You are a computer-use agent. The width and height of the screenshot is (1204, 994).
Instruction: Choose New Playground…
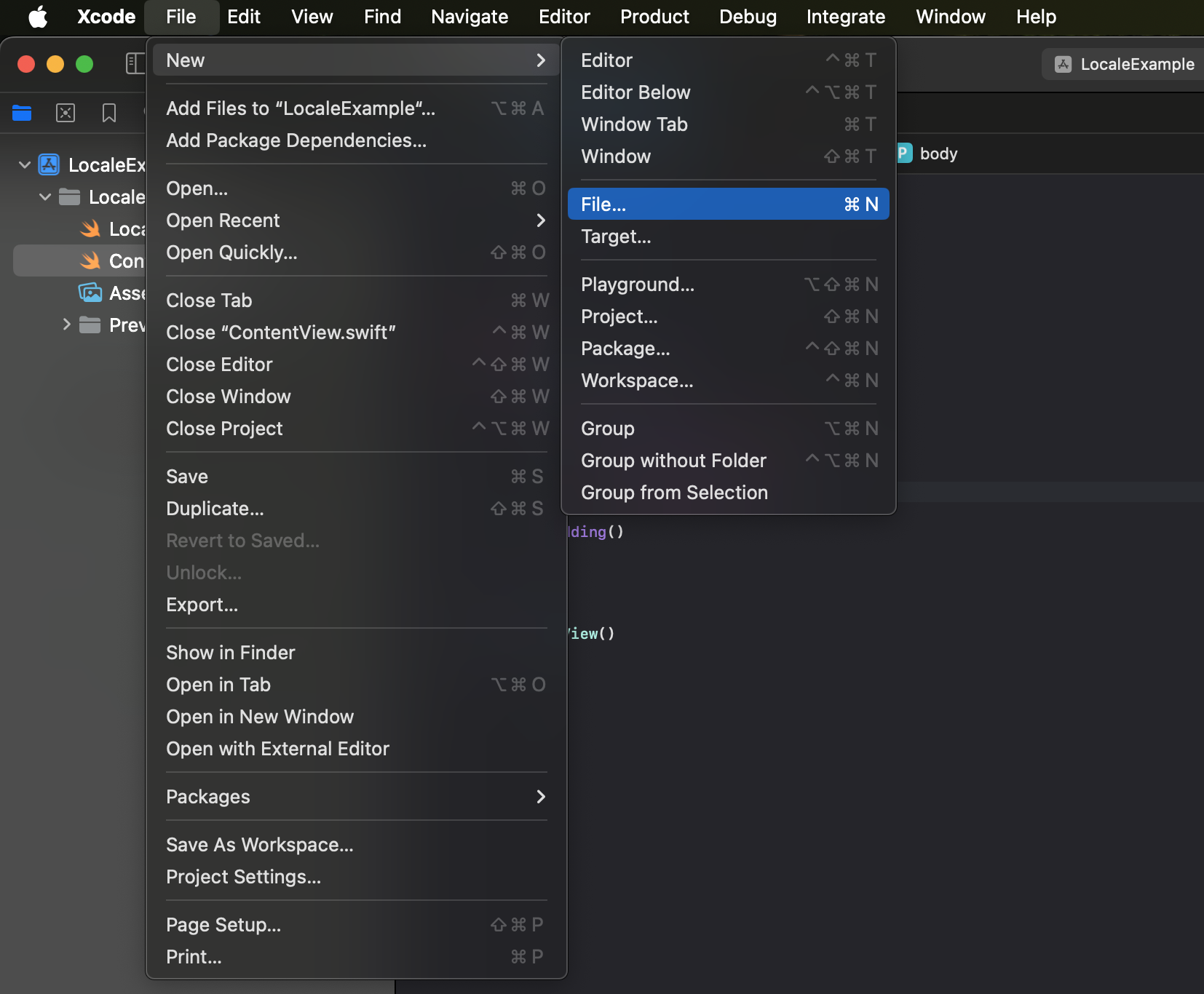pos(729,285)
